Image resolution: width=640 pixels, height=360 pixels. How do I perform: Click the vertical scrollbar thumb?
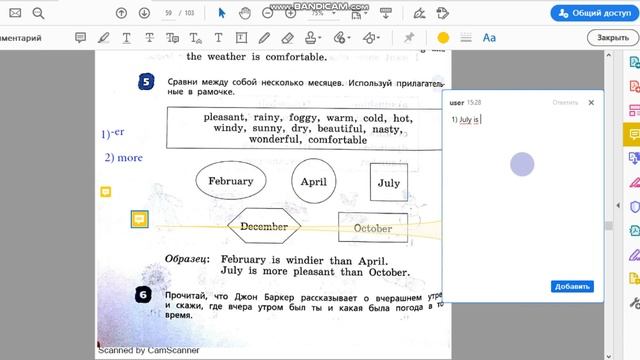coord(609,226)
